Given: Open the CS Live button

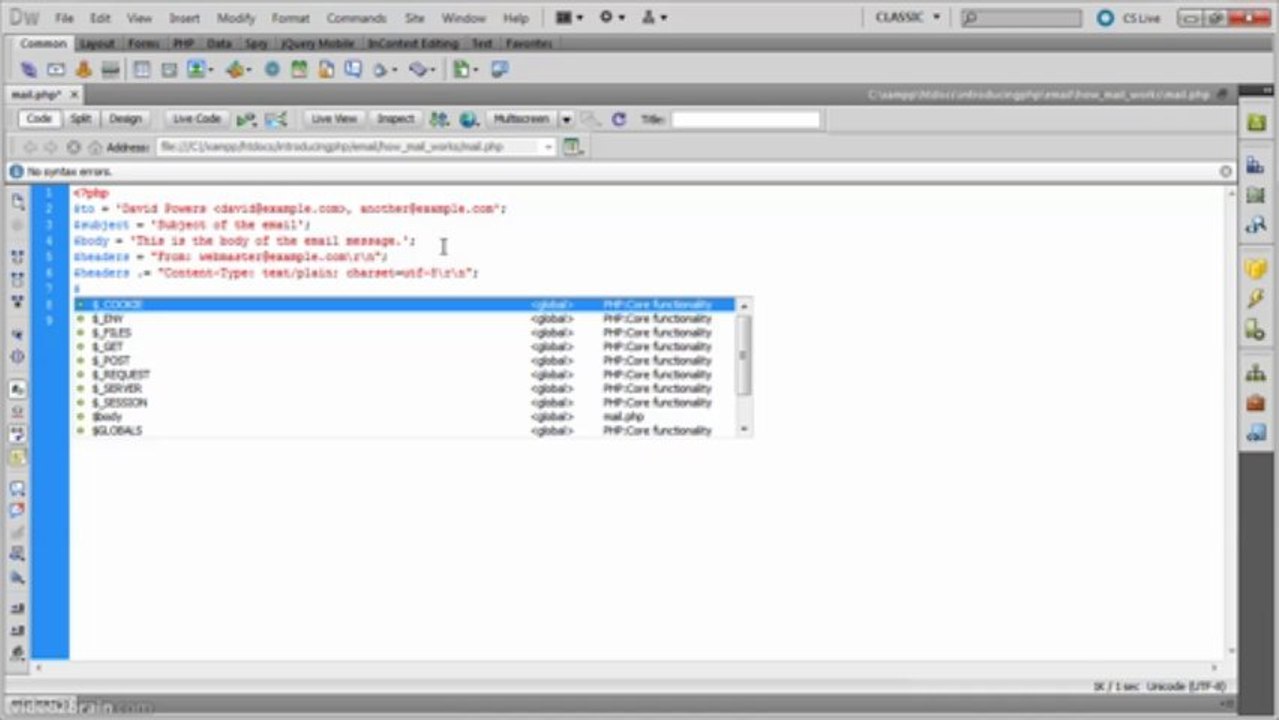Looking at the screenshot, I should tap(1130, 18).
